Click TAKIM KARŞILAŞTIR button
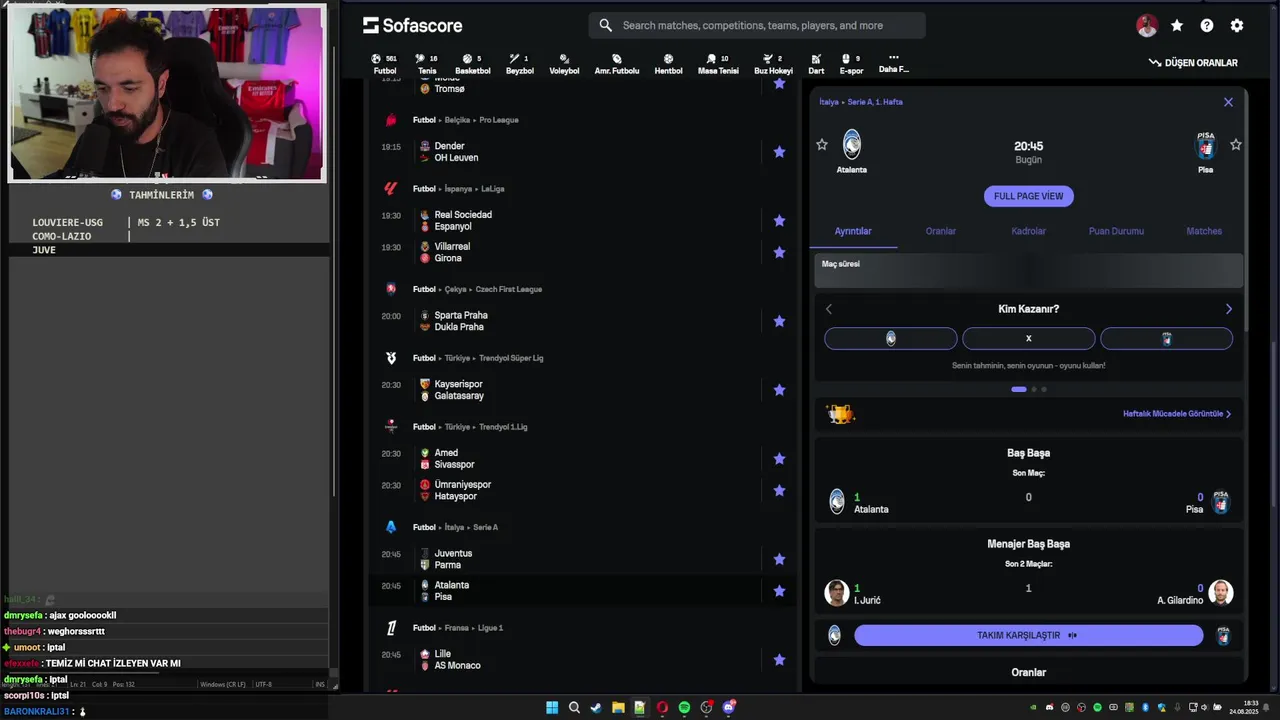This screenshot has height=720, width=1280. 1028,635
